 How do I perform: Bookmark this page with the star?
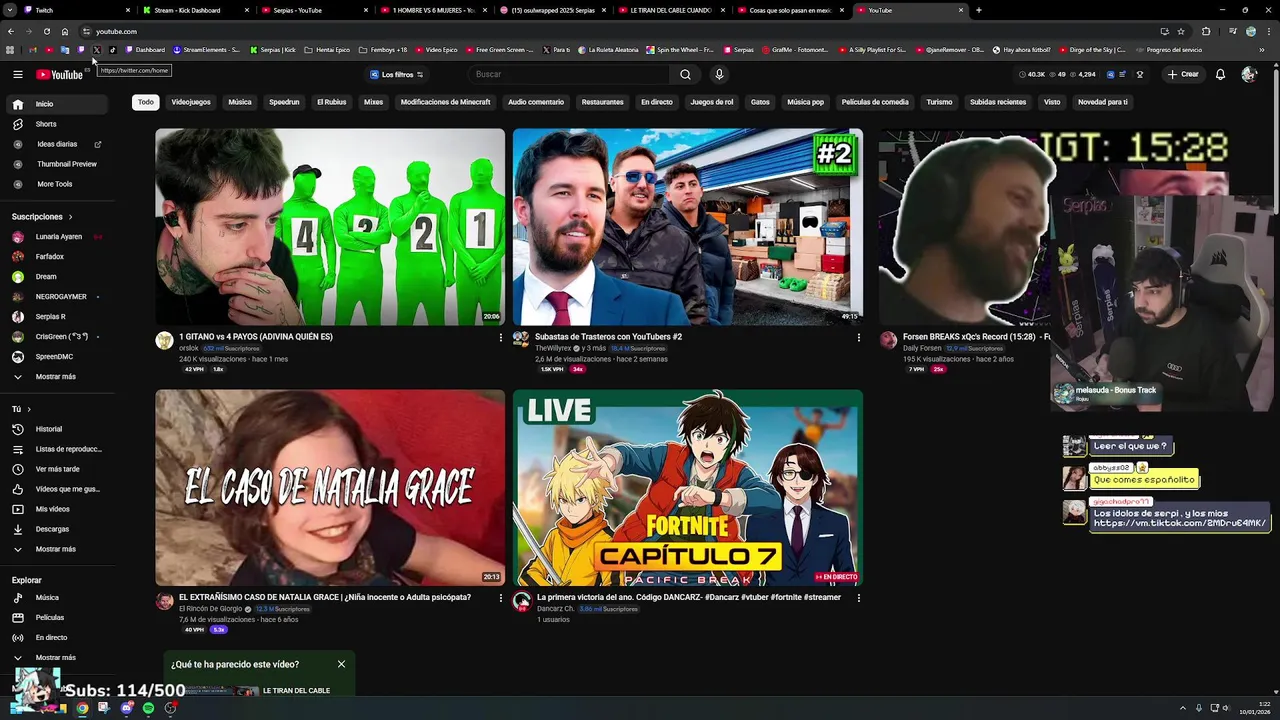(1181, 31)
